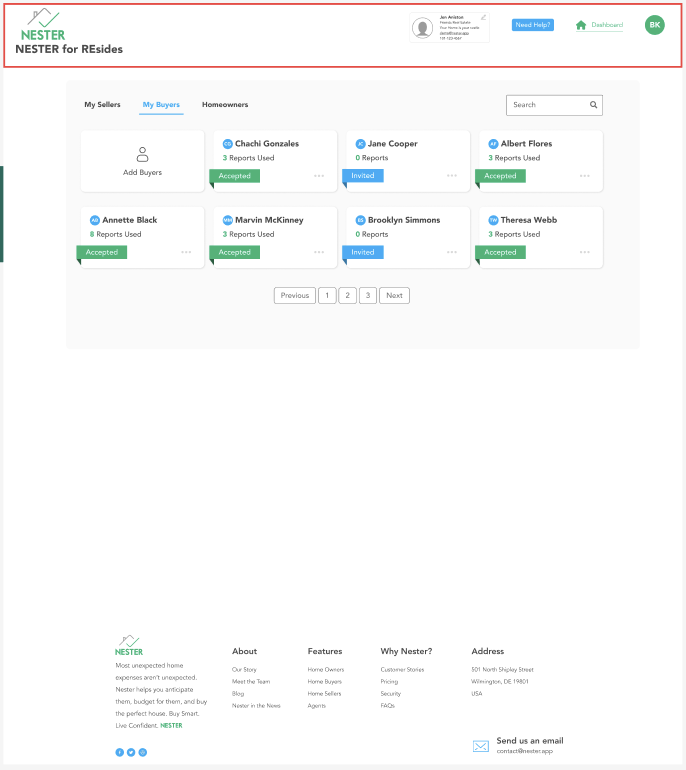The height and width of the screenshot is (770, 686).
Task: Click 8 Reports Used on Annette Black
Action: click(115, 235)
